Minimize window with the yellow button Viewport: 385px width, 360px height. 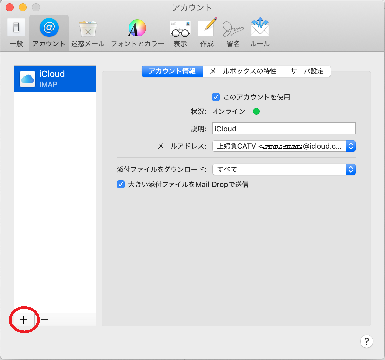coord(23,7)
